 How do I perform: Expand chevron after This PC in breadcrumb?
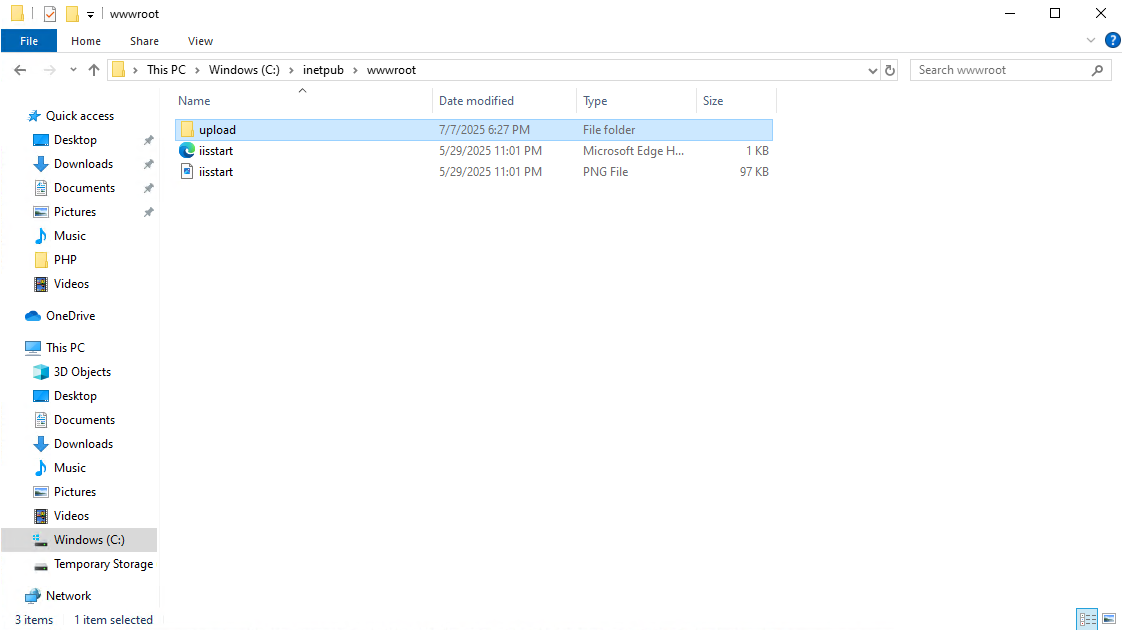197,70
